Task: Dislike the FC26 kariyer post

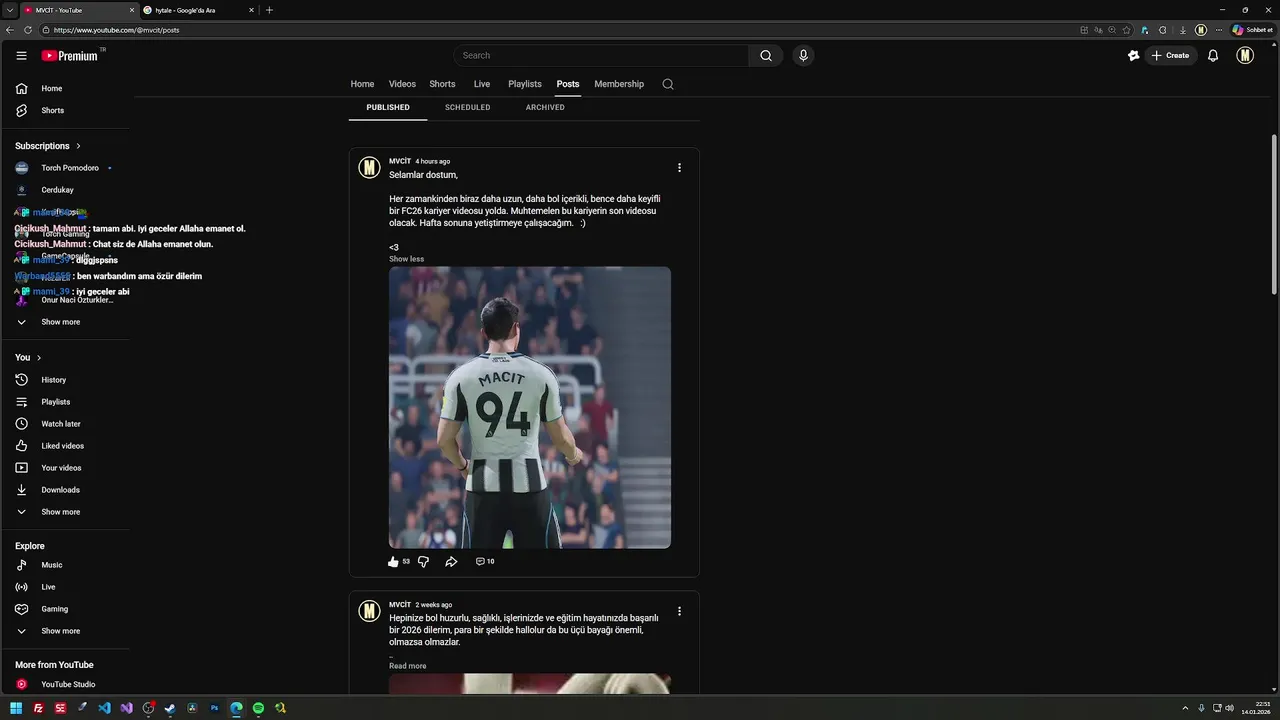Action: (423, 562)
